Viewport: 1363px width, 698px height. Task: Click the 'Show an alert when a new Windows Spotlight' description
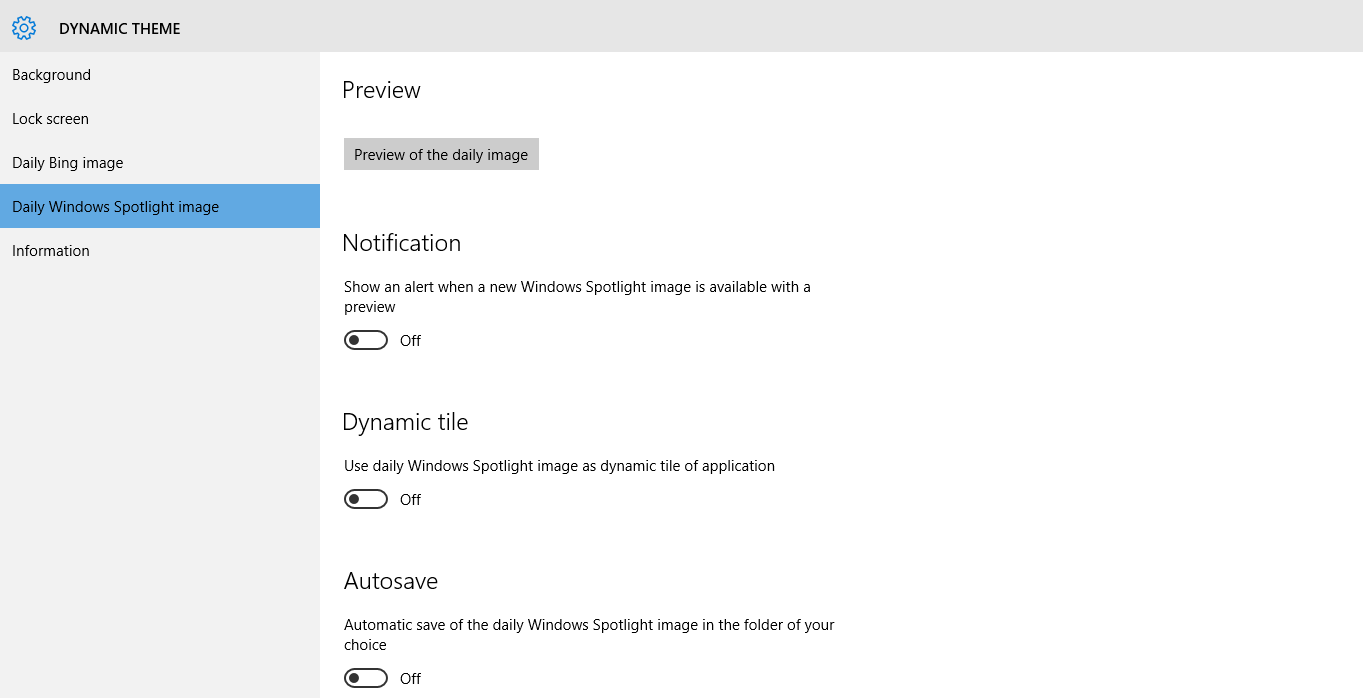point(577,297)
